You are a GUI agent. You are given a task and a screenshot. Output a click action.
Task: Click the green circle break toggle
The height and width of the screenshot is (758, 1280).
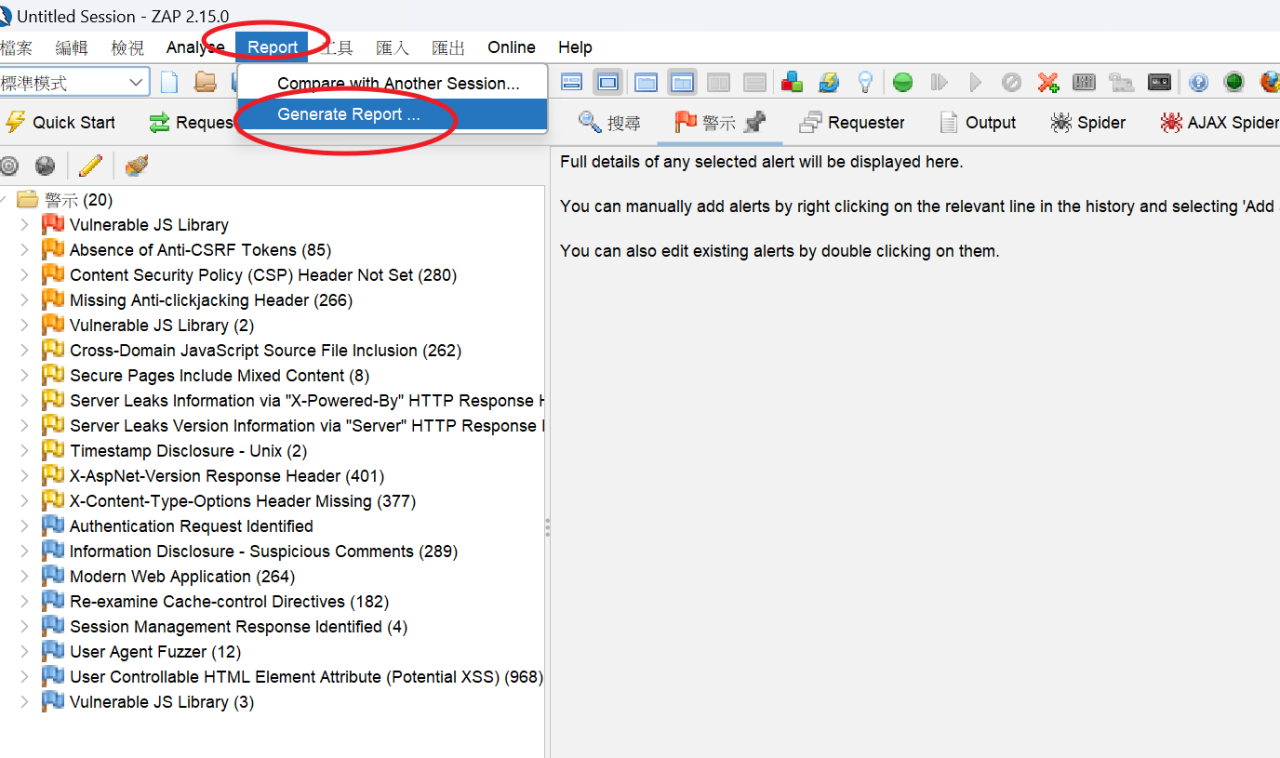tap(903, 83)
